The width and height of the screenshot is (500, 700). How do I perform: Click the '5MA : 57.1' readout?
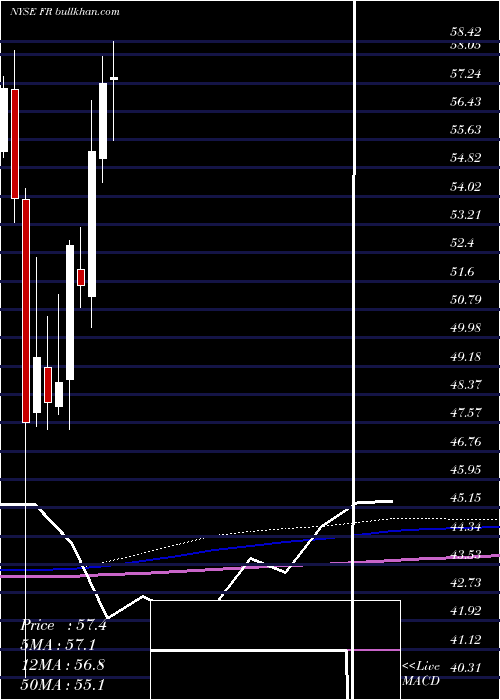click(x=58, y=645)
